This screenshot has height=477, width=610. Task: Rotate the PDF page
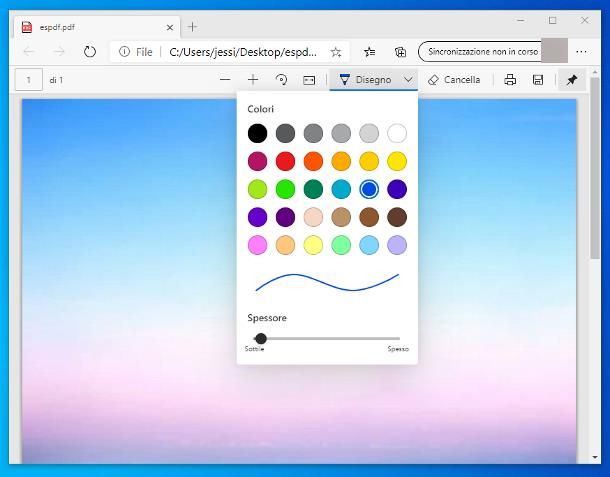pos(281,80)
